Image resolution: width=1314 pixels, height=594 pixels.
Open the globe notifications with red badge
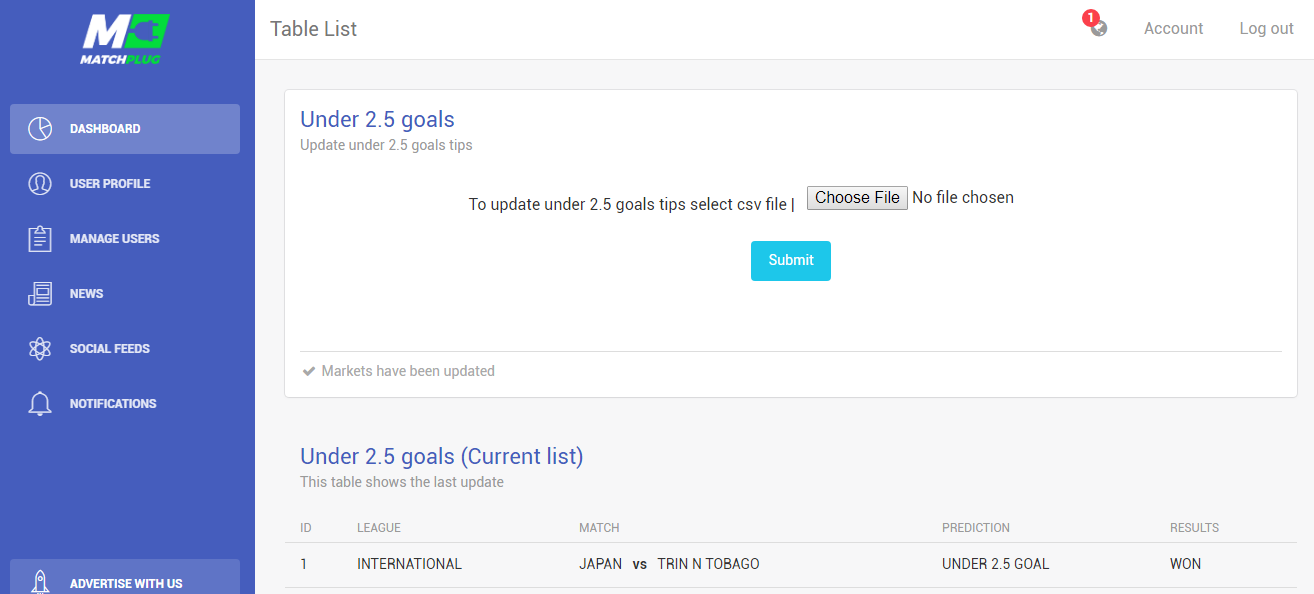[1097, 25]
